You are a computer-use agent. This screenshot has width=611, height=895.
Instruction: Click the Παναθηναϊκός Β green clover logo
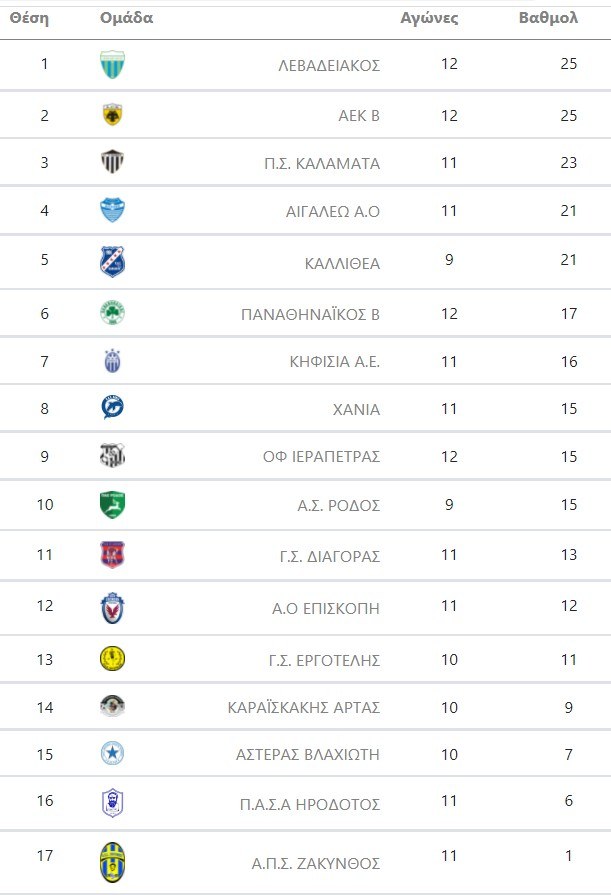(113, 313)
